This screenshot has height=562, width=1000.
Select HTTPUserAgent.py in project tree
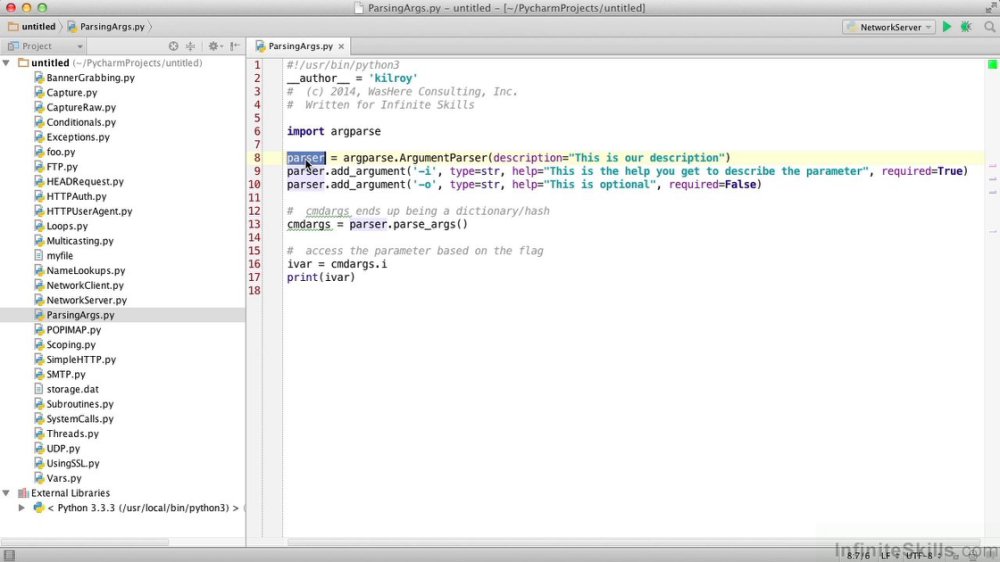[89, 211]
